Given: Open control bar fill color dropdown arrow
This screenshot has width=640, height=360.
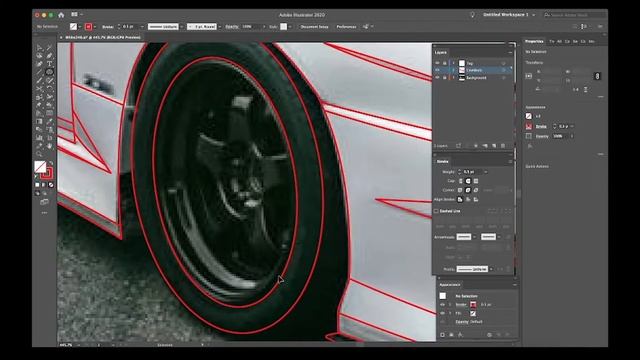Looking at the screenshot, I should tap(79, 27).
